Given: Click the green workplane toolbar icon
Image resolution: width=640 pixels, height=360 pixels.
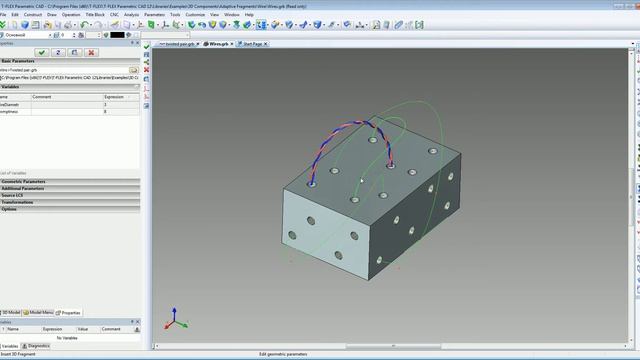Looking at the screenshot, I should pos(151,25).
